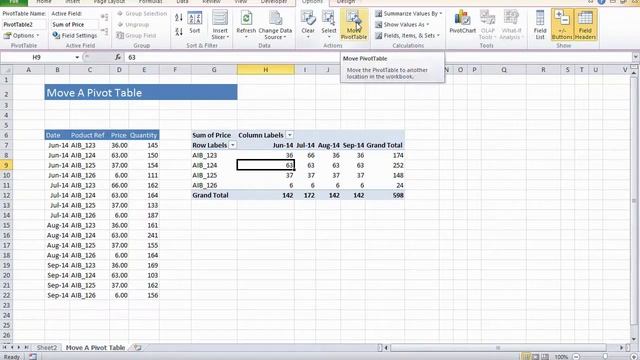Click the macro record icon in the status bar
The height and width of the screenshot is (360, 640).
point(33,357)
